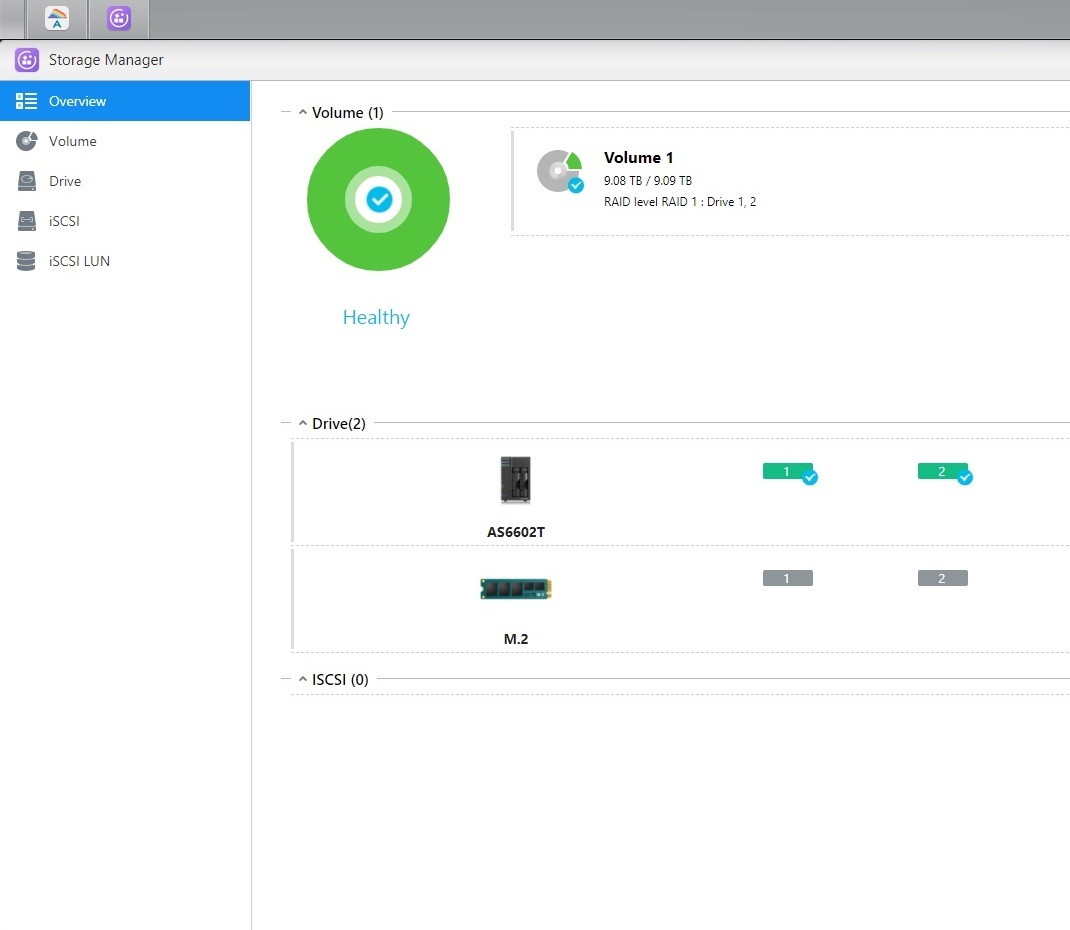
Task: Click the AS6602T device label
Action: click(x=515, y=532)
